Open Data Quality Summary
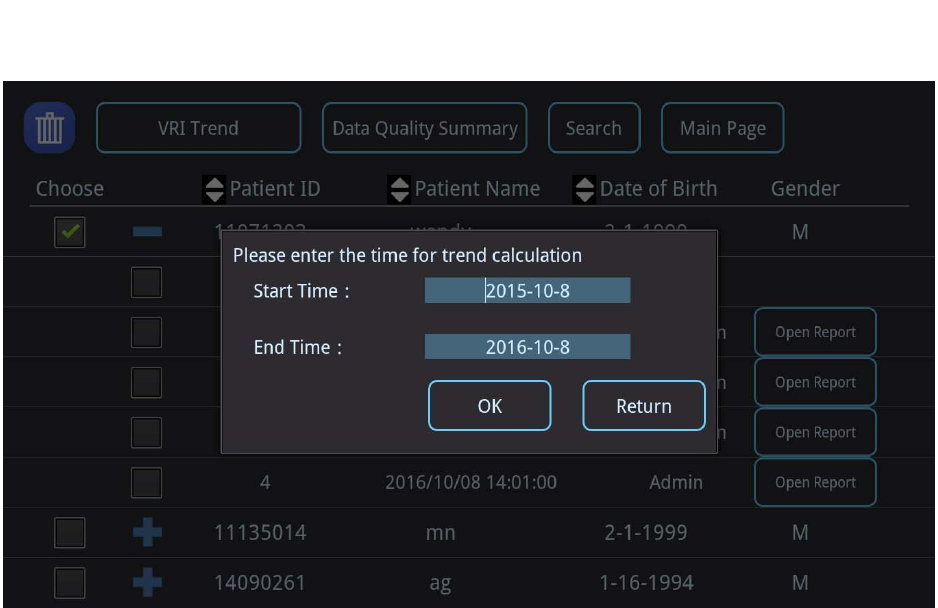This screenshot has height=608, width=938. point(424,128)
